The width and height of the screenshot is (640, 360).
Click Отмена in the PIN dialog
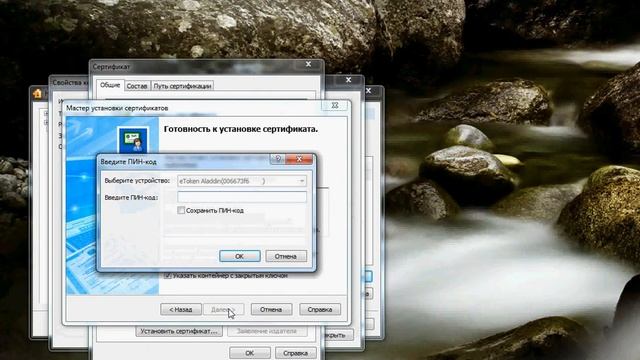pyautogui.click(x=286, y=256)
